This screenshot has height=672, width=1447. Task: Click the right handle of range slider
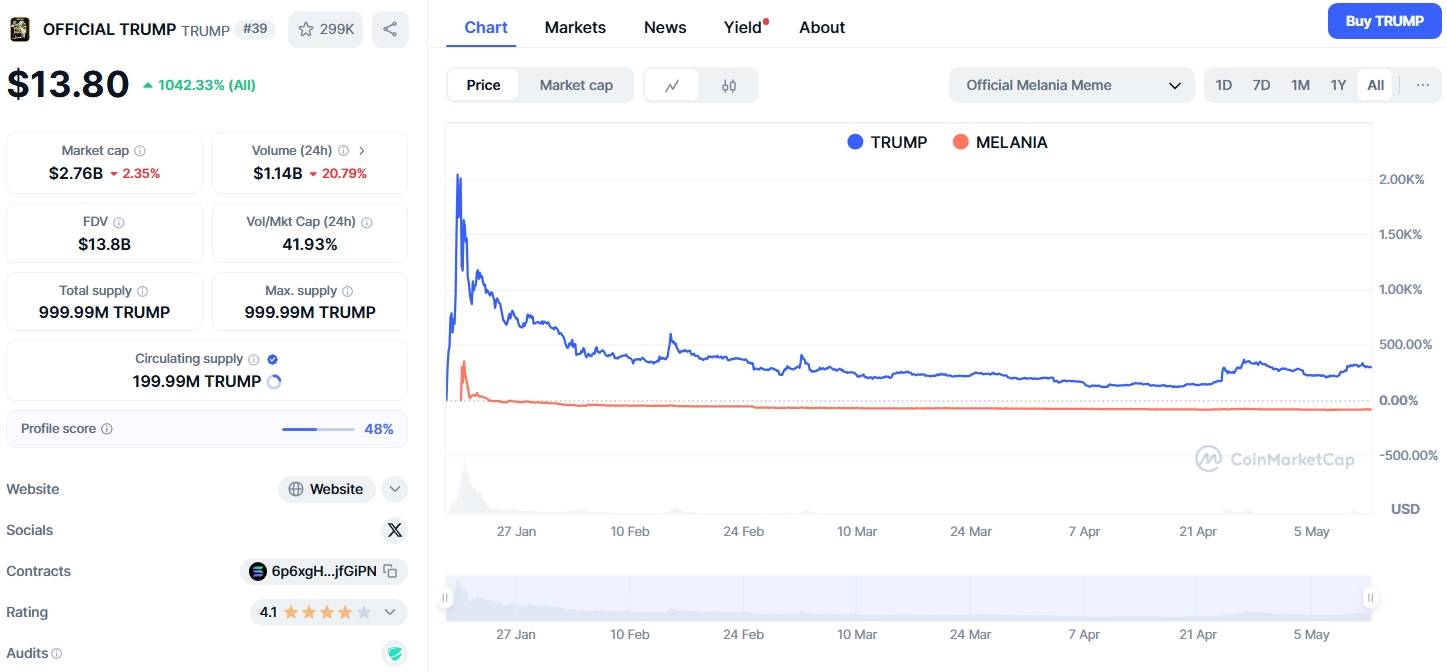coord(1370,598)
